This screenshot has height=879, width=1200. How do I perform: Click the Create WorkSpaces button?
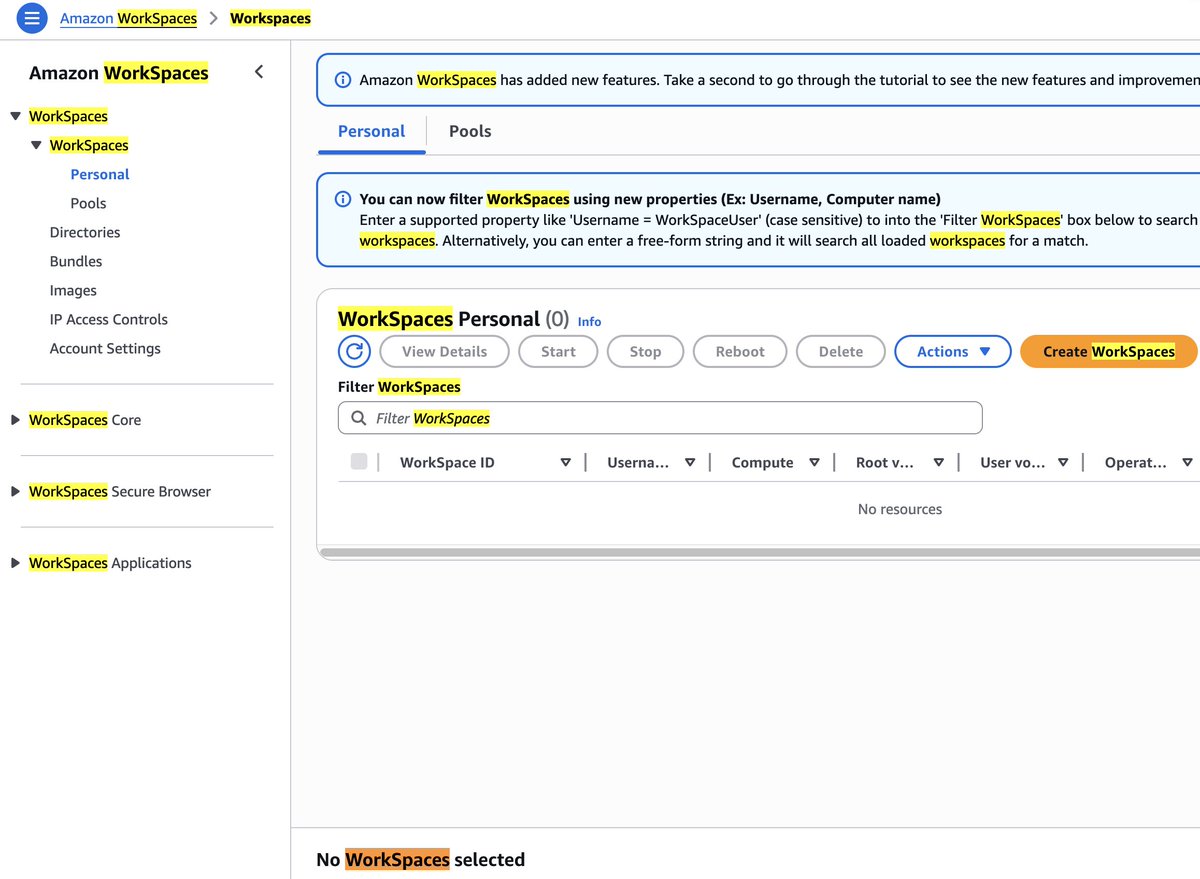click(x=1108, y=351)
